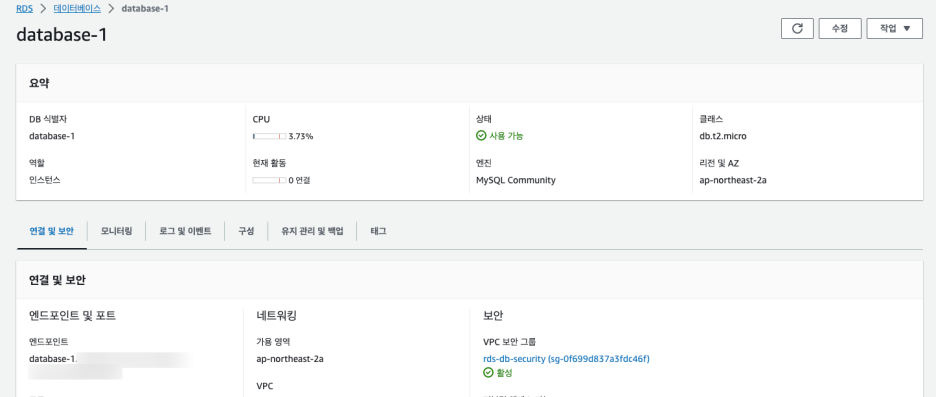The image size is (936, 397).
Task: Click the 인스턴스 role value
Action: (x=45, y=180)
